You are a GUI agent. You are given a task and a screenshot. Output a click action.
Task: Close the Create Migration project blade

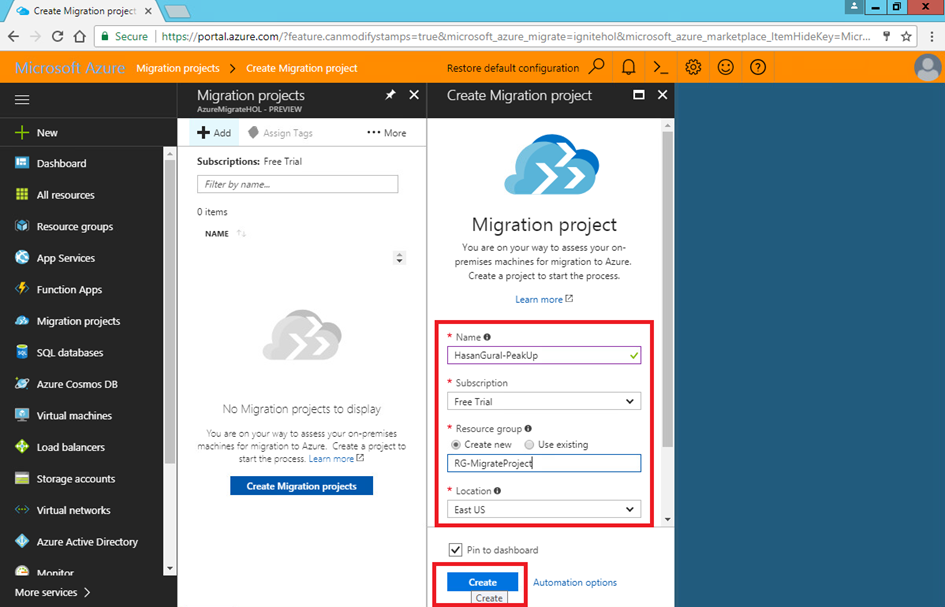click(x=662, y=95)
